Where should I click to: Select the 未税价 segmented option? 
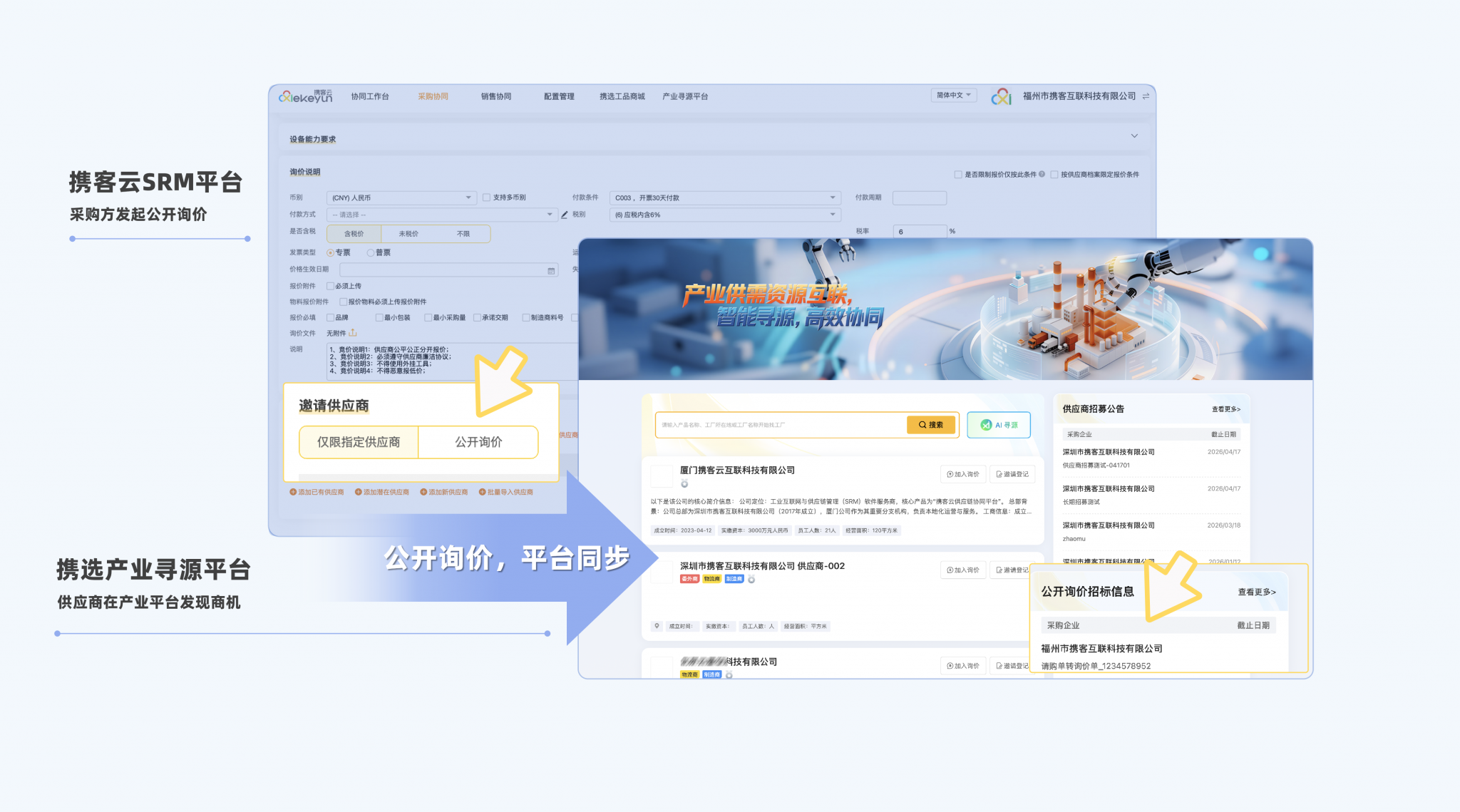pos(408,234)
